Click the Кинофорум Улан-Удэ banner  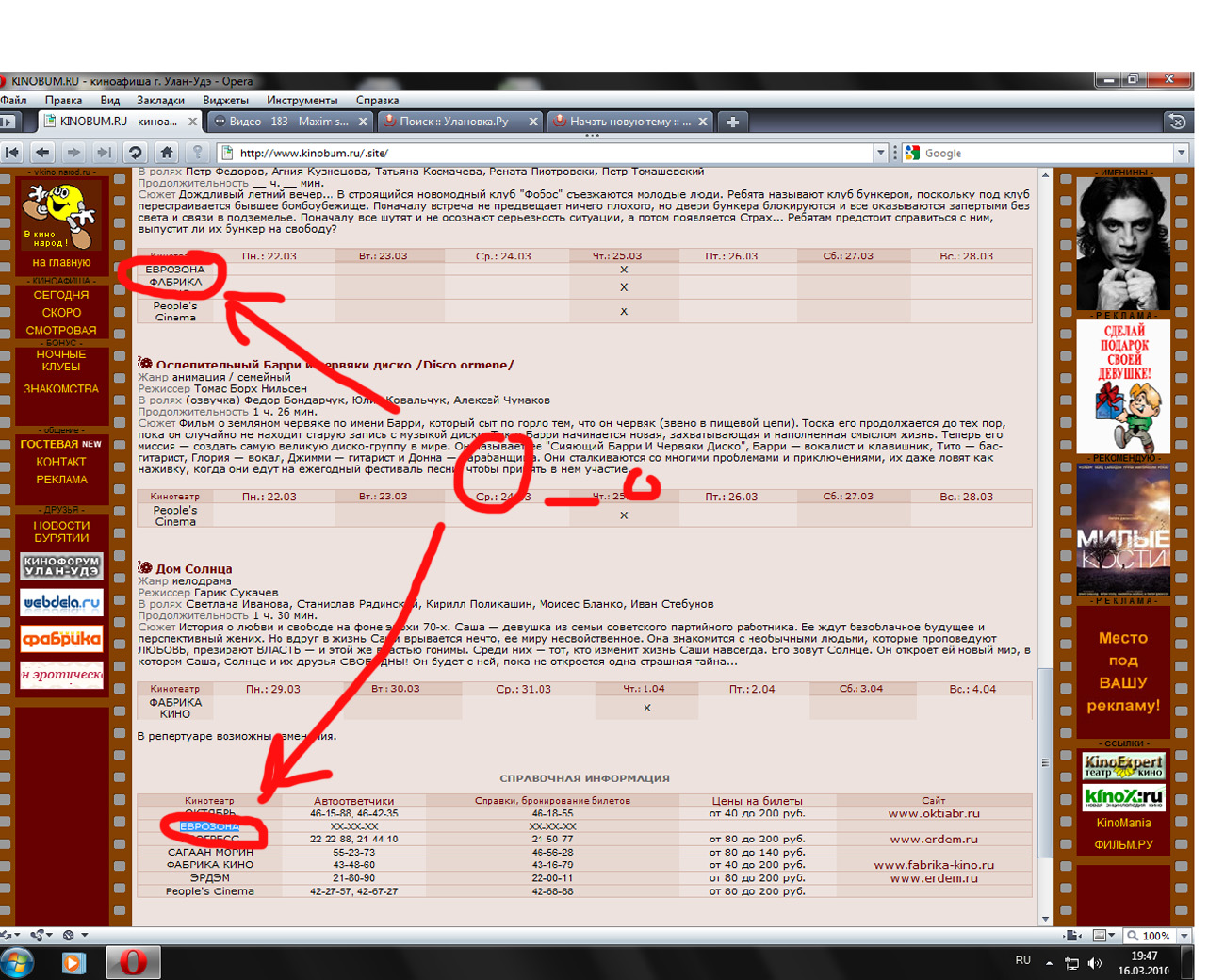[61, 566]
